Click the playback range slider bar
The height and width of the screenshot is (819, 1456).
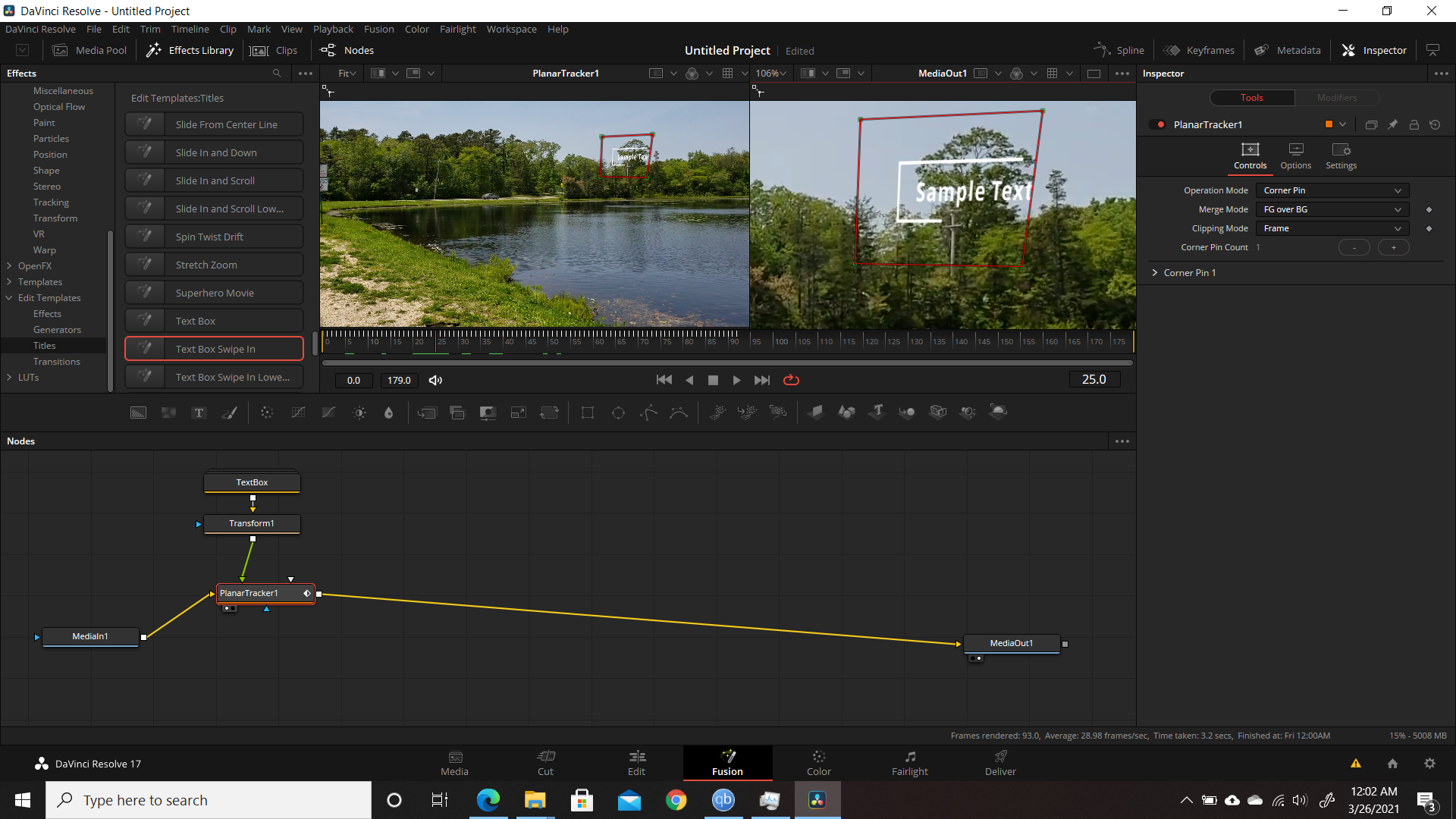728,363
